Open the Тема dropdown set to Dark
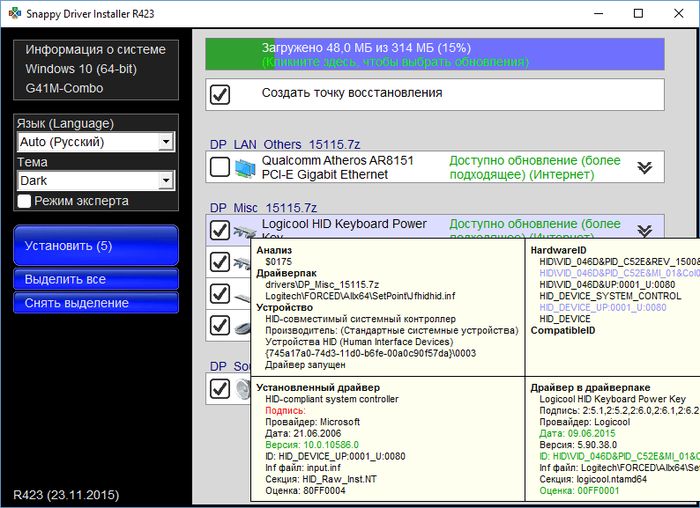This screenshot has height=508, width=700. tap(96, 181)
